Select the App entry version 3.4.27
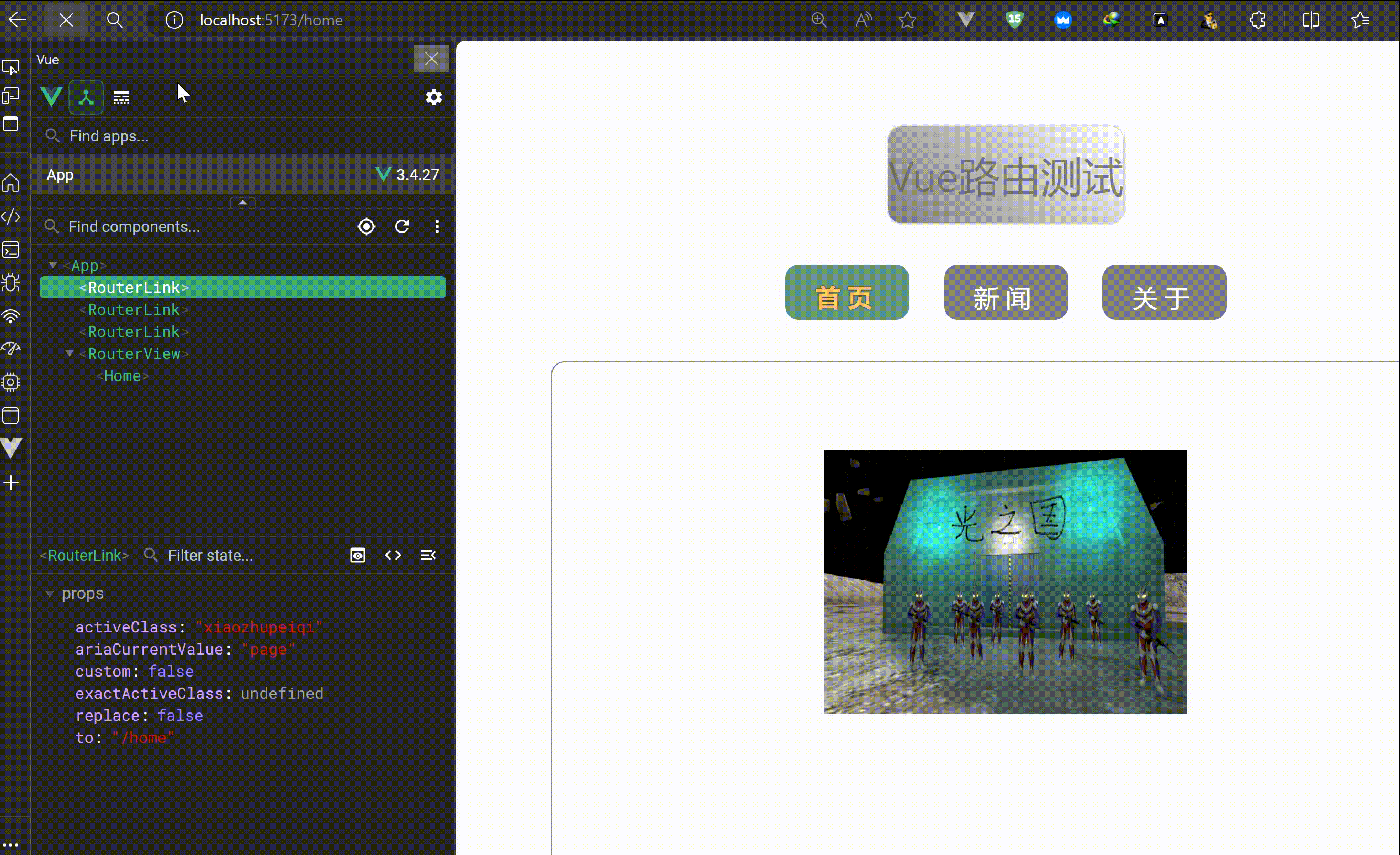The width and height of the screenshot is (1400, 855). point(242,175)
